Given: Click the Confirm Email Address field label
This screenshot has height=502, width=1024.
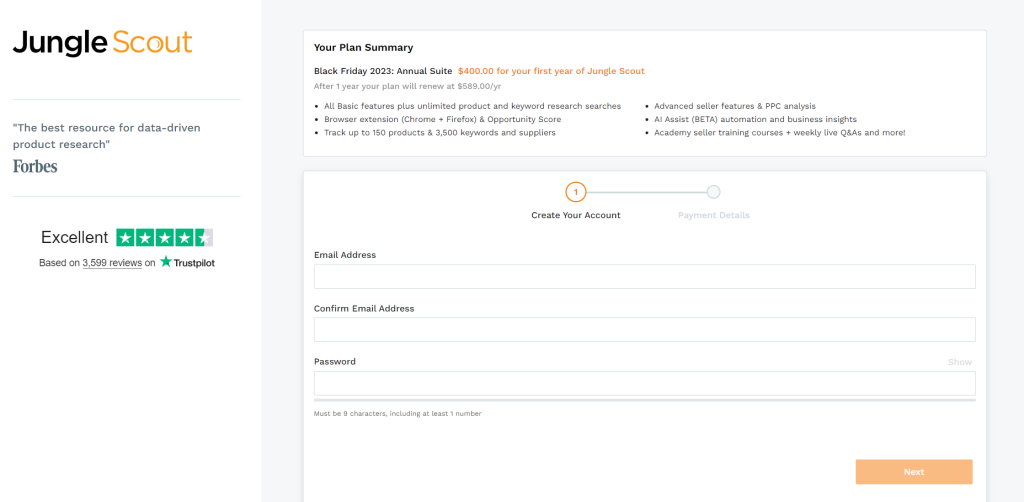Looking at the screenshot, I should coord(364,308).
